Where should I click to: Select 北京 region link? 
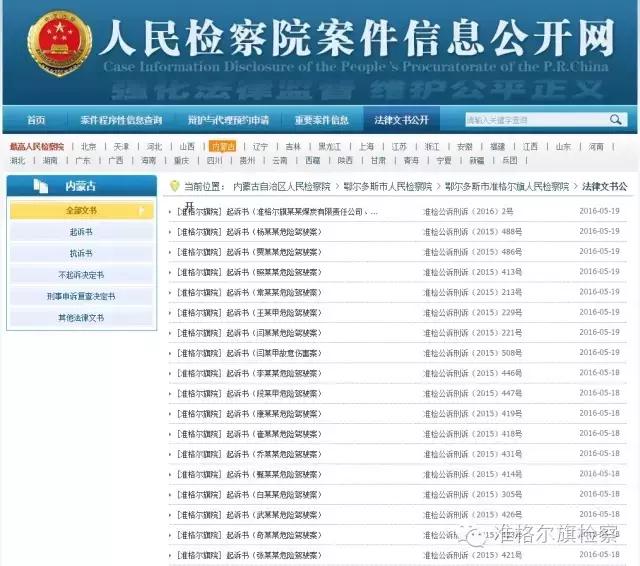89,146
